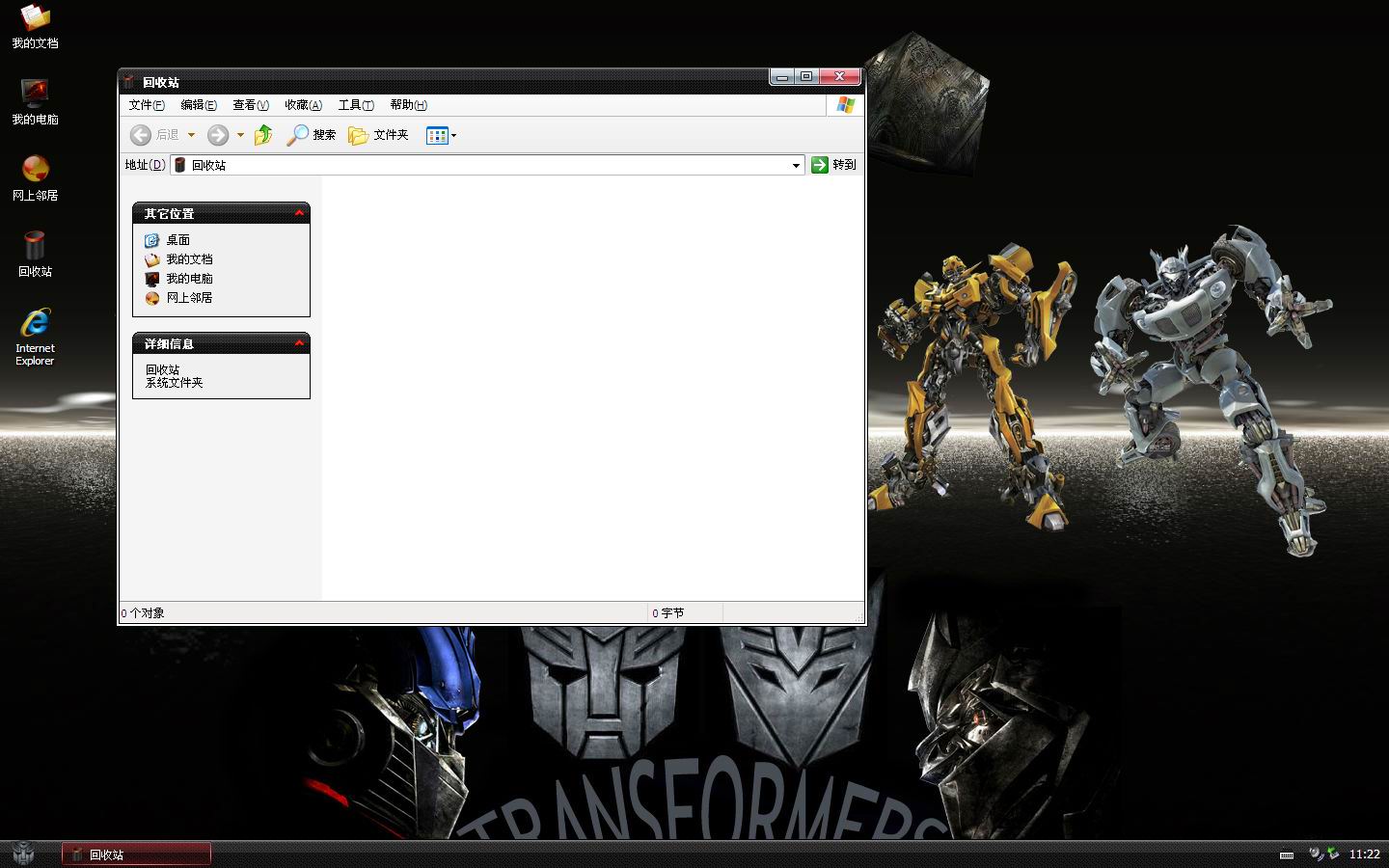Collapse the 其它位置 panel

299,213
